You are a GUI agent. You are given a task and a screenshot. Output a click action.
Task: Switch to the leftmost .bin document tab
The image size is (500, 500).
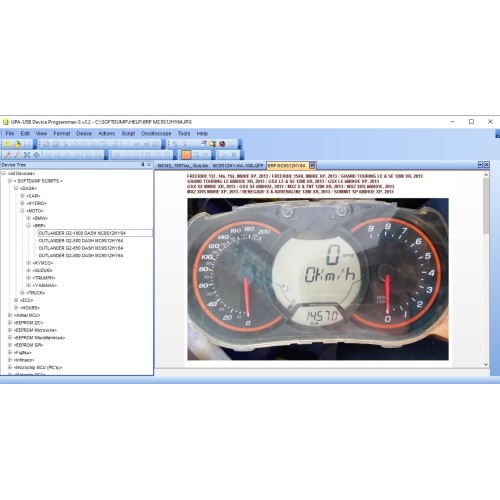tap(182, 166)
